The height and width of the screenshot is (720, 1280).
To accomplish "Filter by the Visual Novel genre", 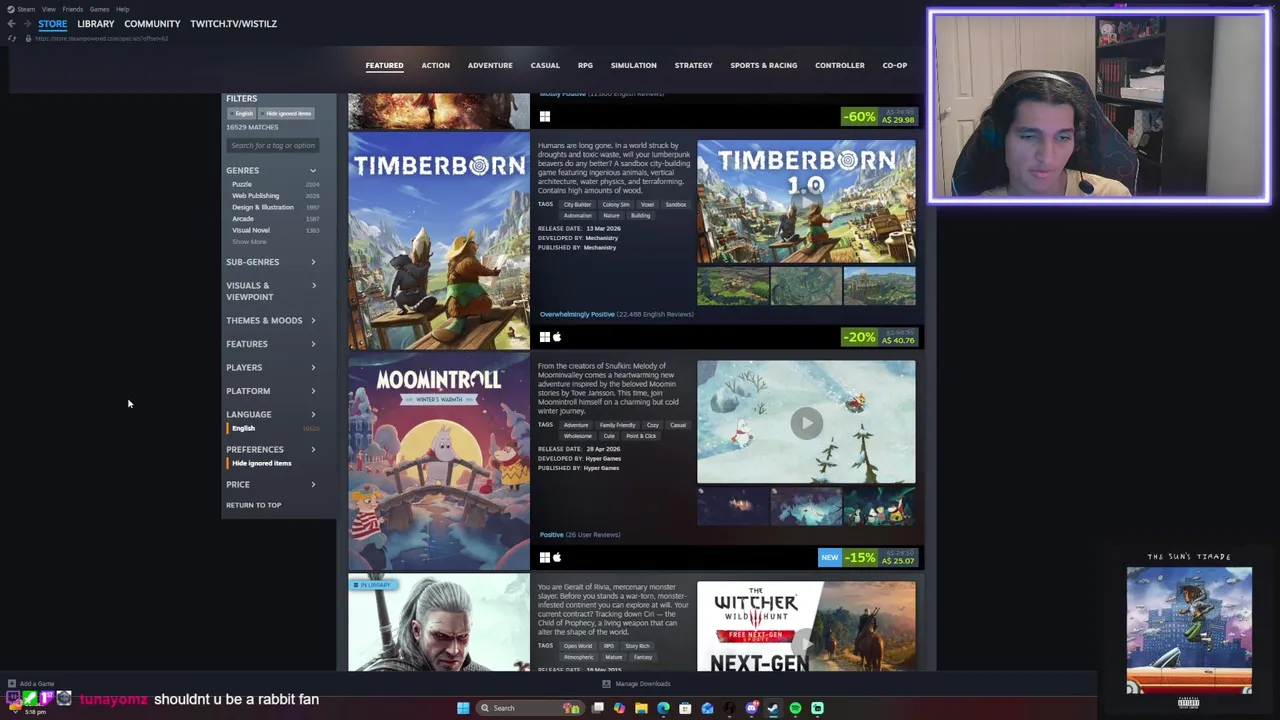I will tap(250, 230).
